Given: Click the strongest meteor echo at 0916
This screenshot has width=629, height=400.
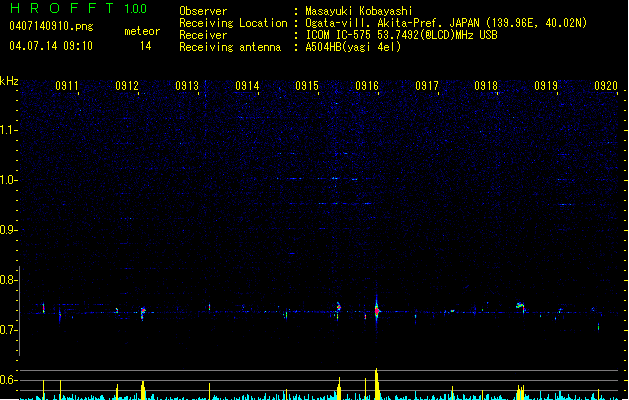Looking at the screenshot, I should pos(377,310).
